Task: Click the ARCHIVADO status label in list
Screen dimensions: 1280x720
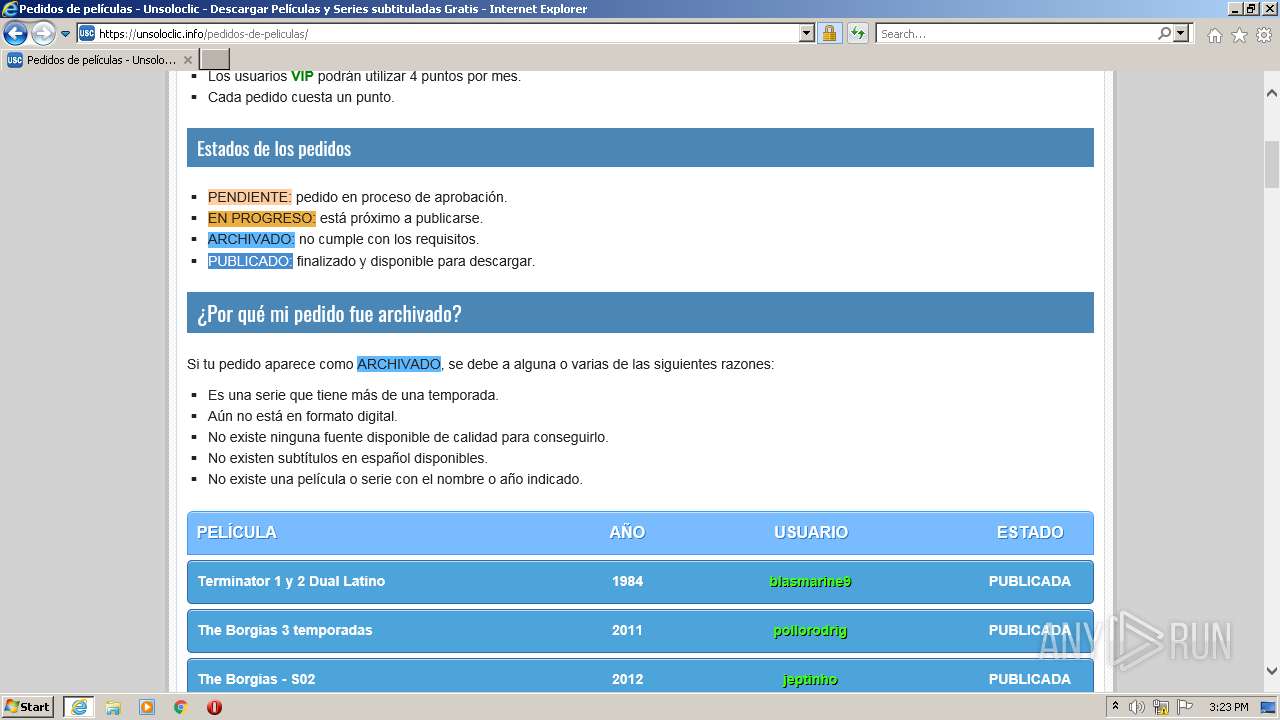Action: (x=251, y=239)
